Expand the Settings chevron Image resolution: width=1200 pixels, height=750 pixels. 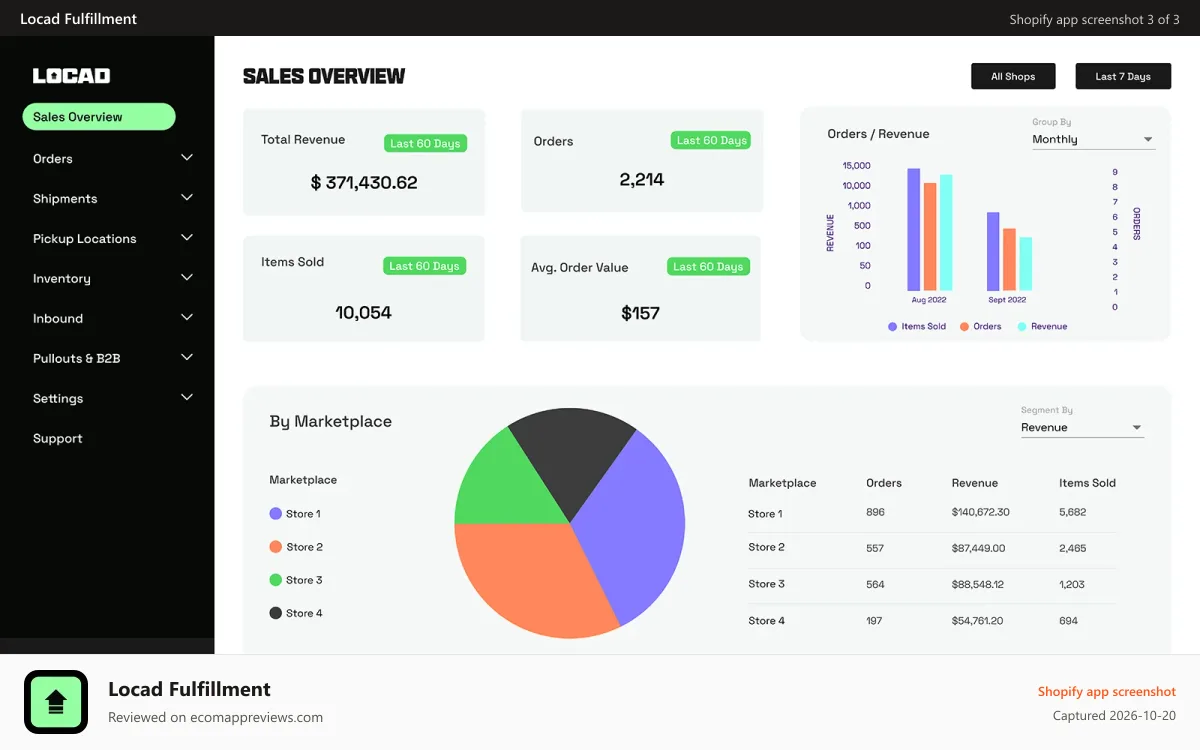pos(187,397)
